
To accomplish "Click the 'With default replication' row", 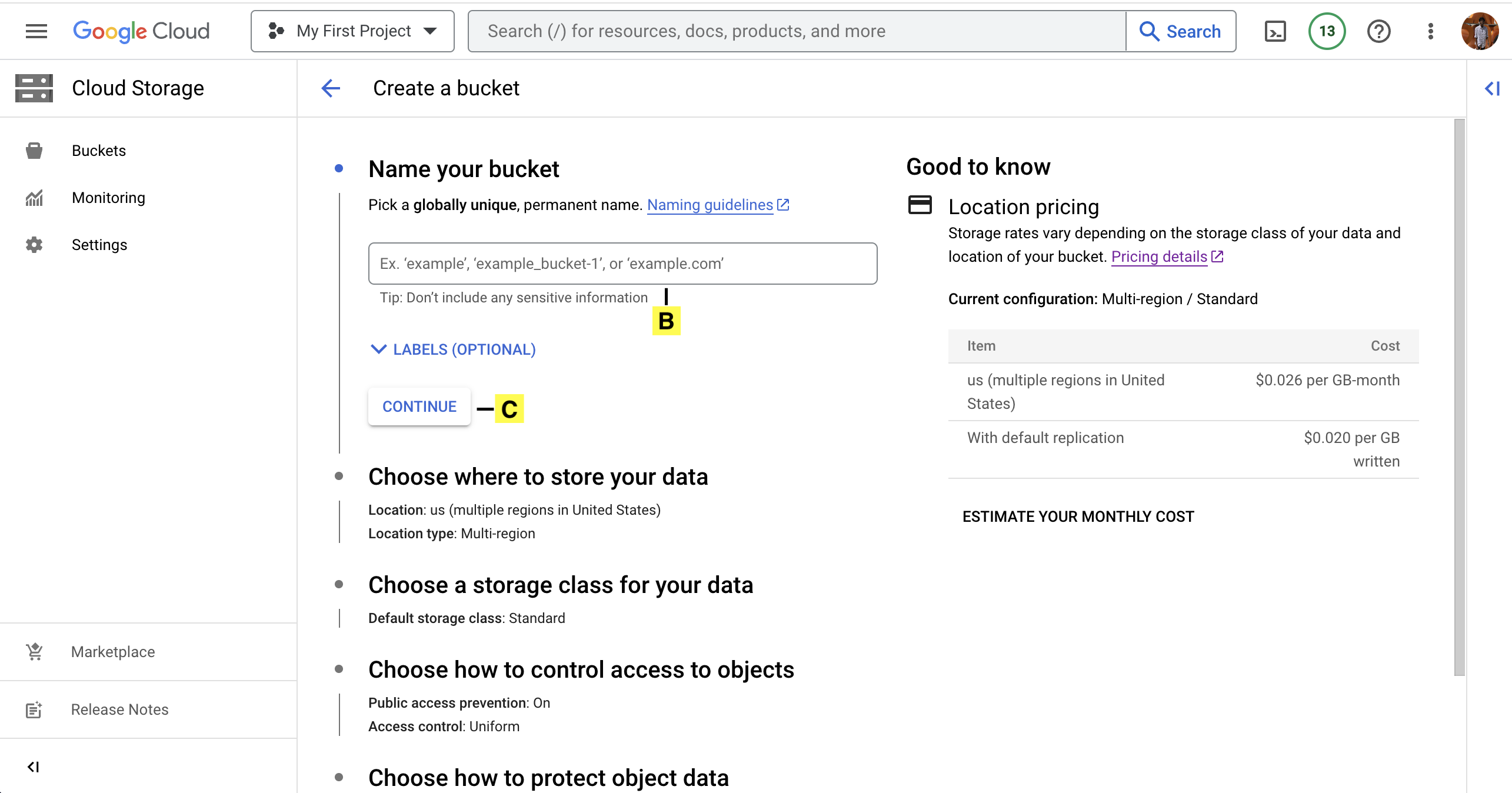I will (1184, 449).
